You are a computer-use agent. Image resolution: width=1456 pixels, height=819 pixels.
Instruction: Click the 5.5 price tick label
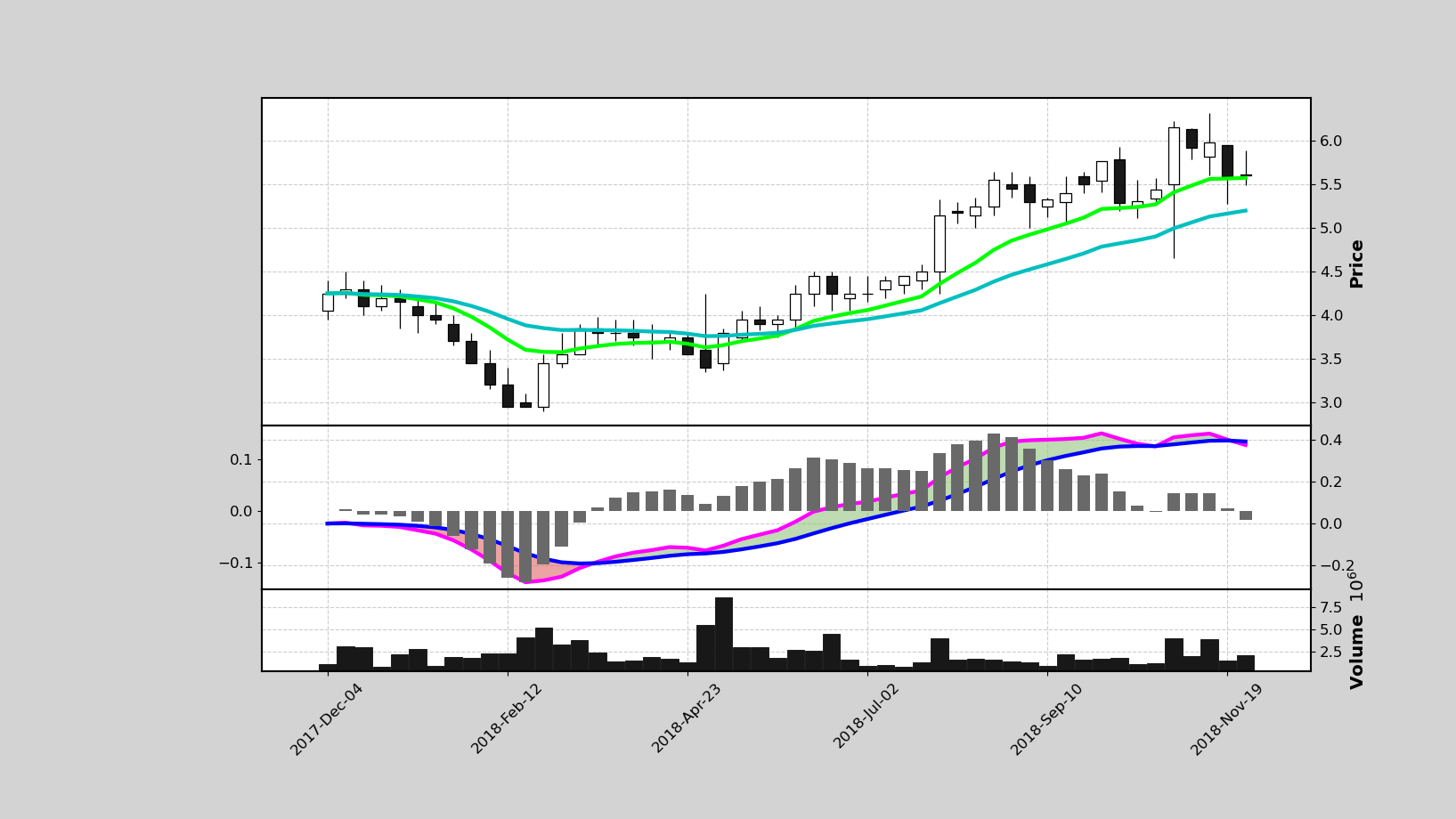click(x=1330, y=185)
